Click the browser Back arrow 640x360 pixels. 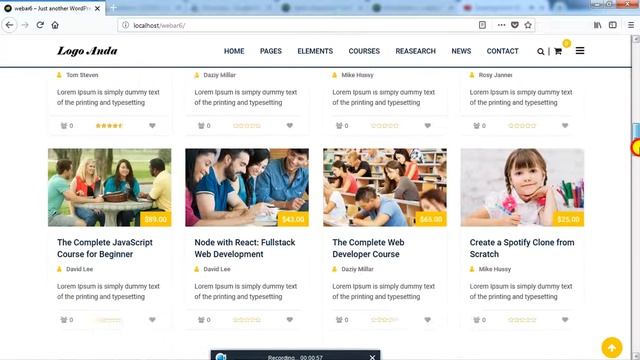[9, 25]
